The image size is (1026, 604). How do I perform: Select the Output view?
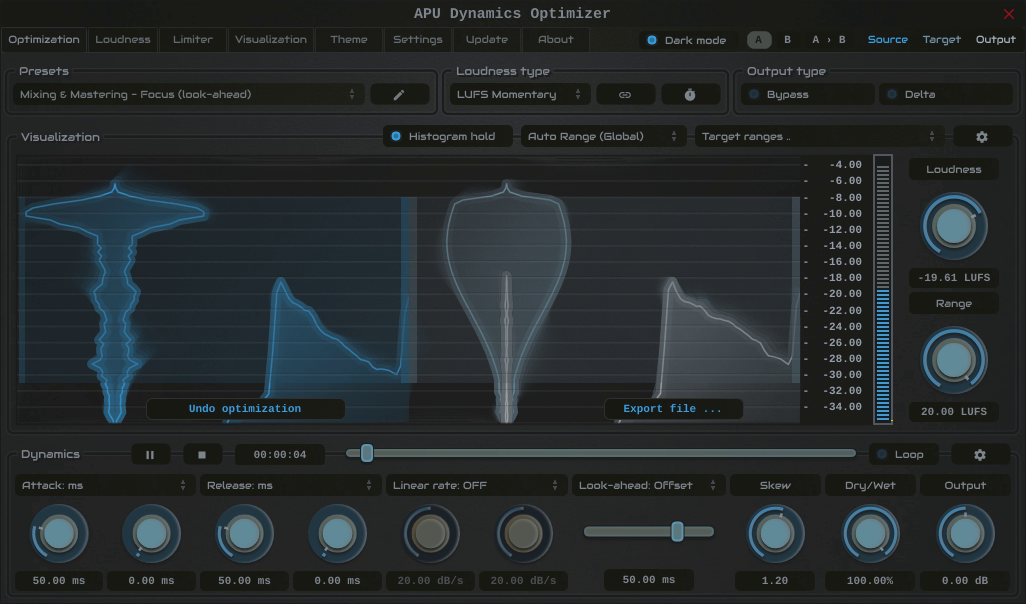point(995,39)
